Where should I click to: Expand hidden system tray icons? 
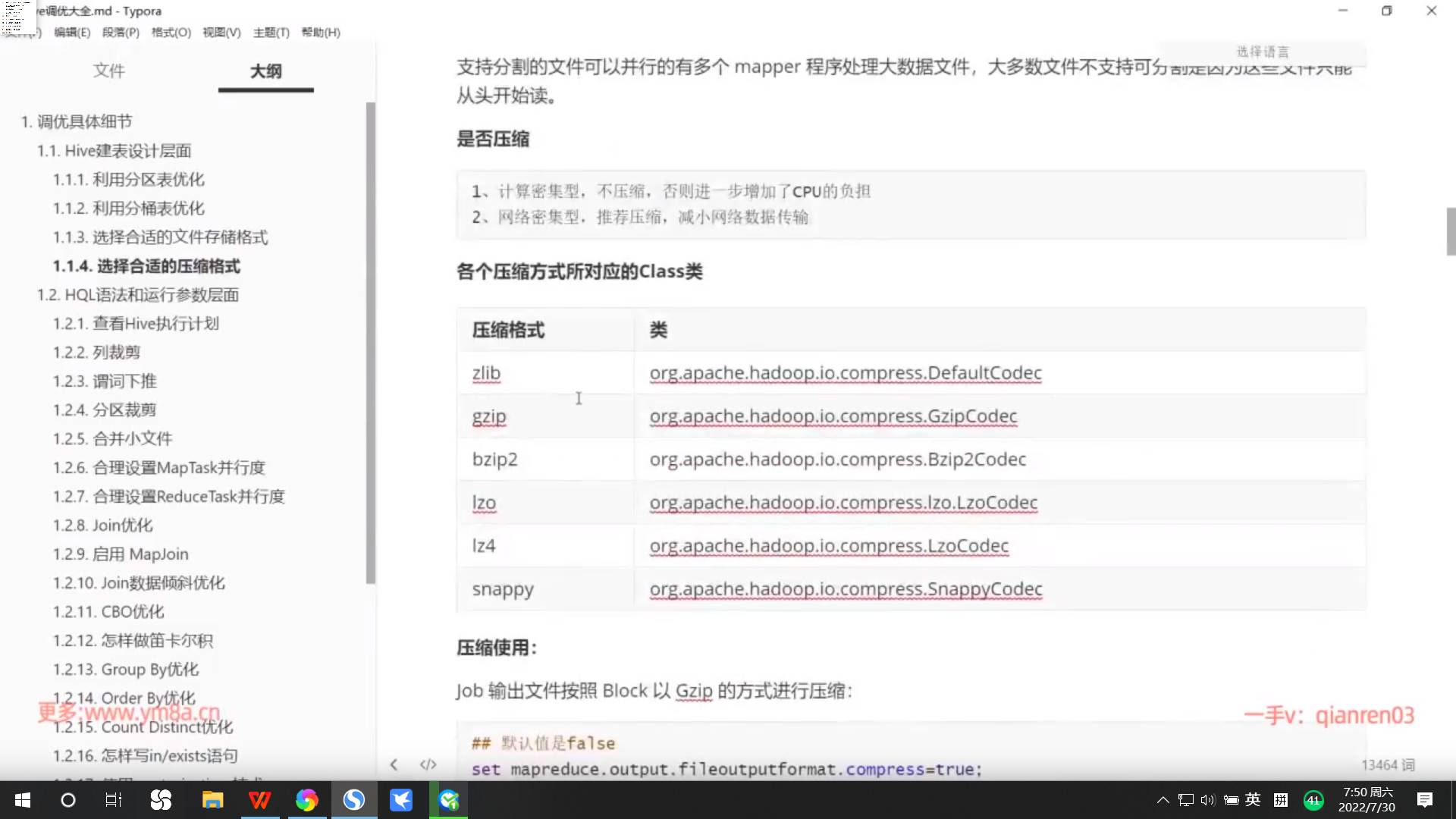1163,800
